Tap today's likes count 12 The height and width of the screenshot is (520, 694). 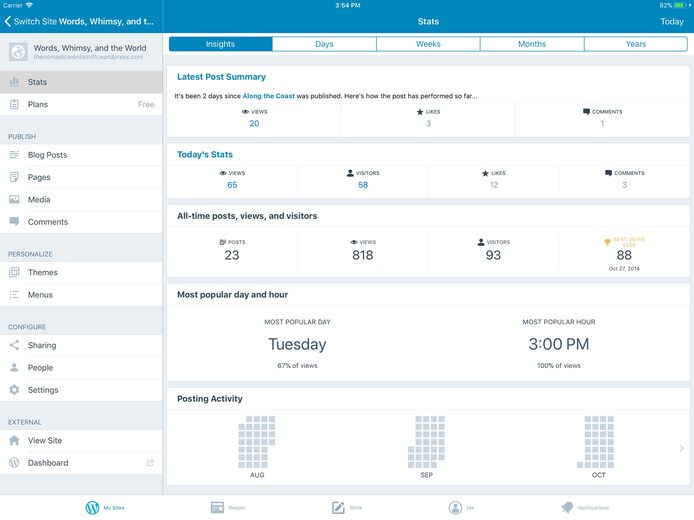(x=494, y=185)
